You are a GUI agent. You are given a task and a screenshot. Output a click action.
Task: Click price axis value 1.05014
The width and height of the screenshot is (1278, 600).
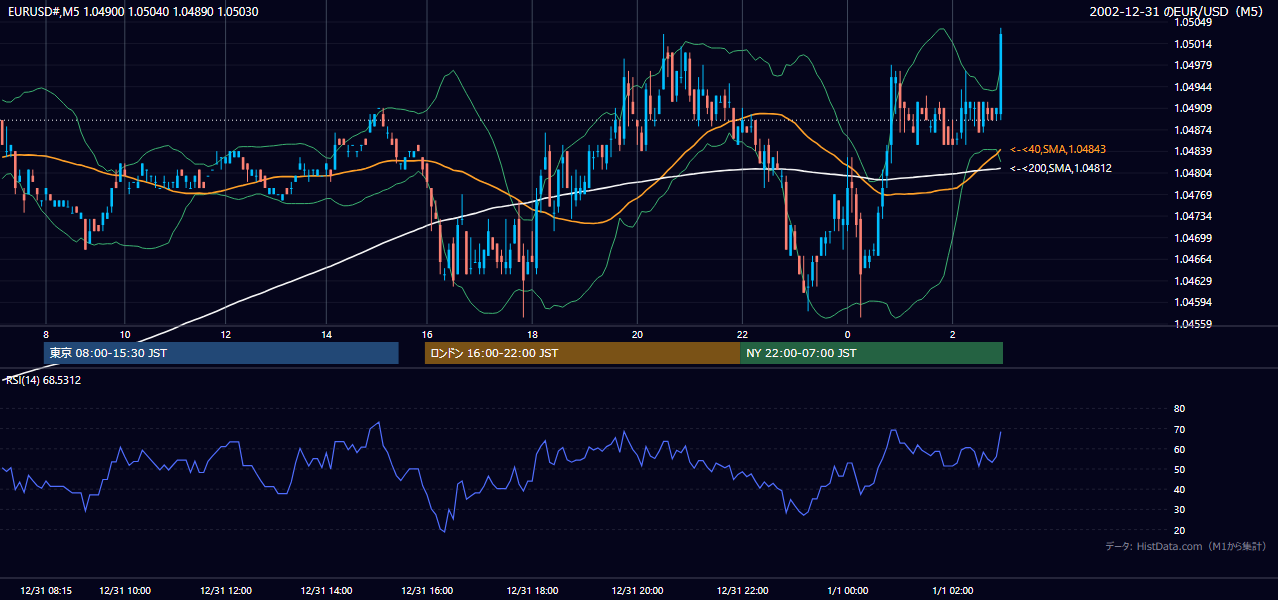pyautogui.click(x=1194, y=44)
